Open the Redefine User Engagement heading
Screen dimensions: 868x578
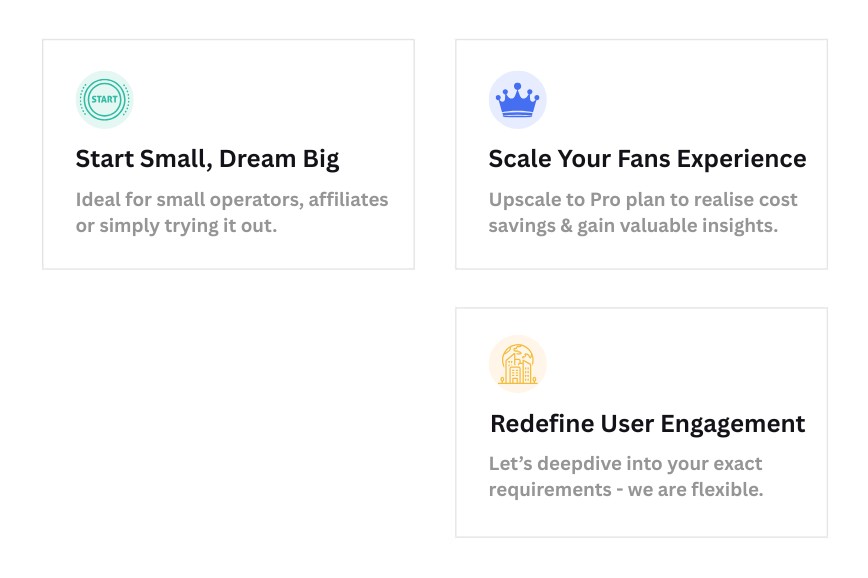[646, 424]
